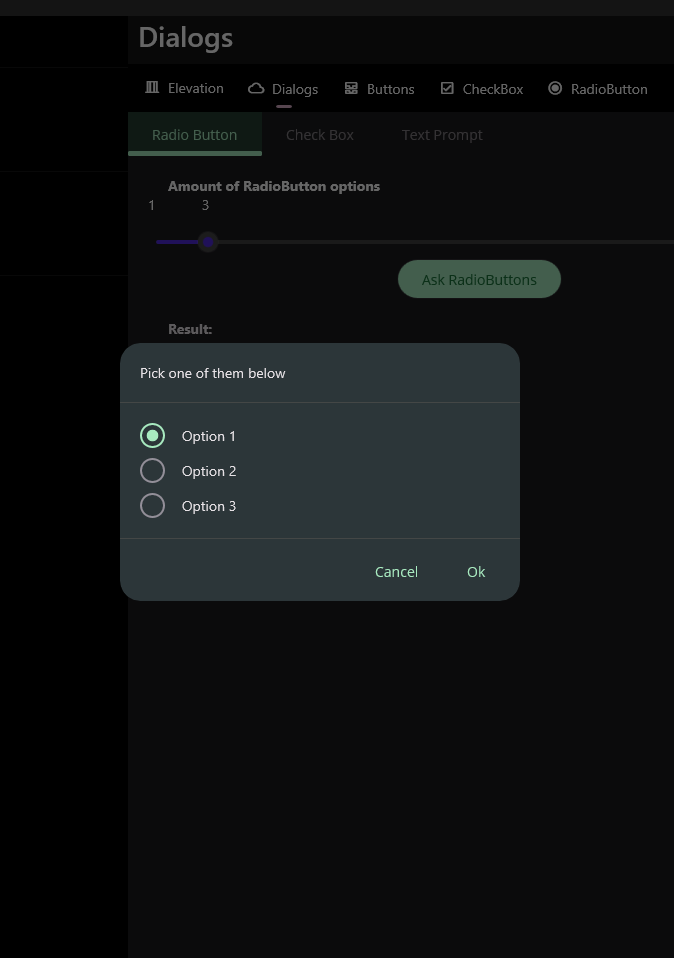Navigate to the Elevation page
Screen dimensions: 674x958
(184, 88)
